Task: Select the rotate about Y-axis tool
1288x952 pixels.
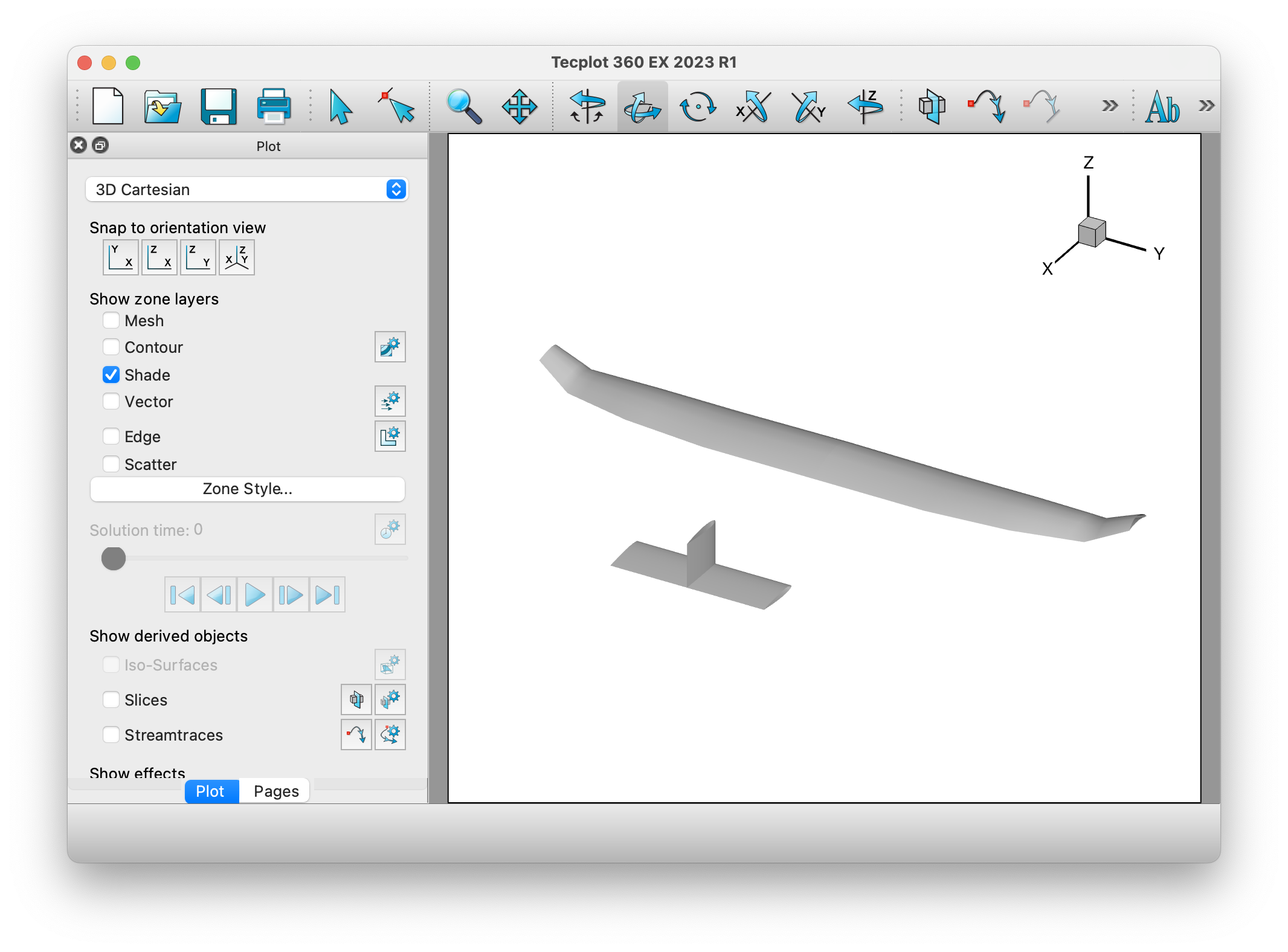Action: pos(809,106)
